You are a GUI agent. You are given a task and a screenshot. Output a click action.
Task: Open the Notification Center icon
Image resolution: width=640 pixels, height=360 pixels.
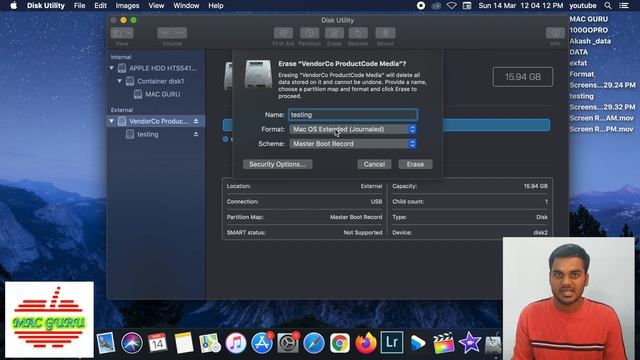coord(624,6)
